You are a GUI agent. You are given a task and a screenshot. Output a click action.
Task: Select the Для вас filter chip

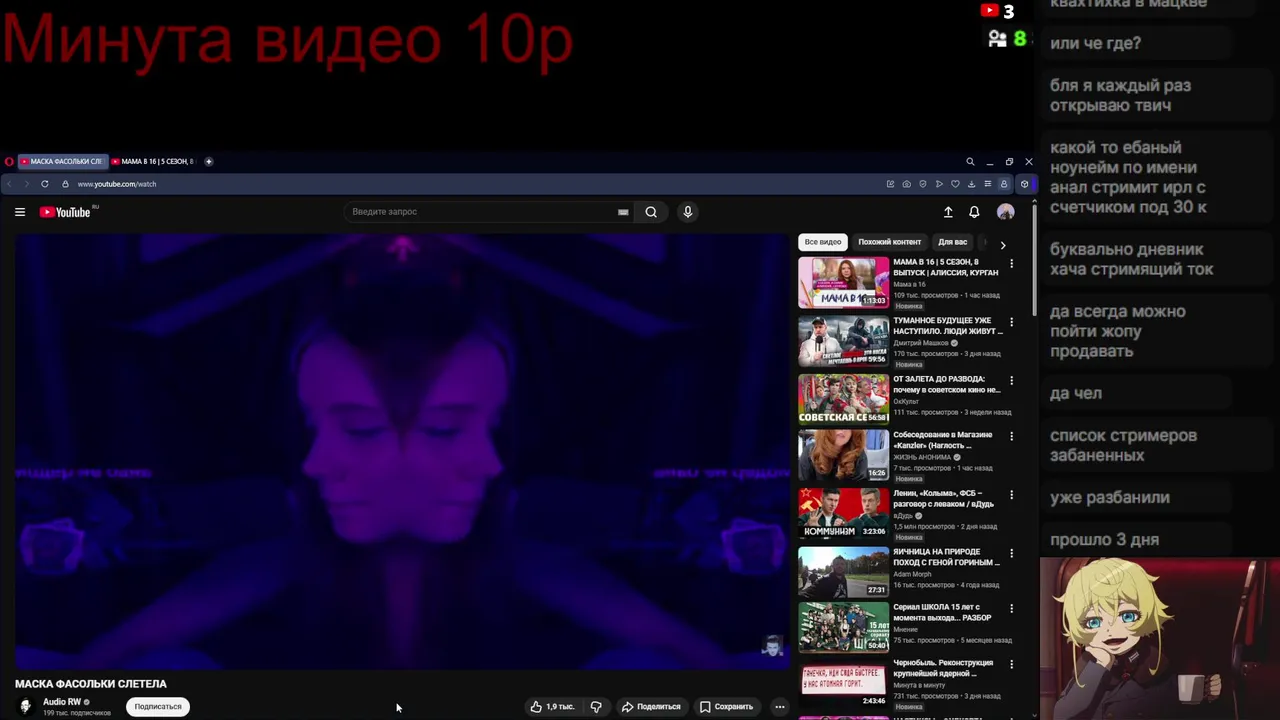pos(952,242)
